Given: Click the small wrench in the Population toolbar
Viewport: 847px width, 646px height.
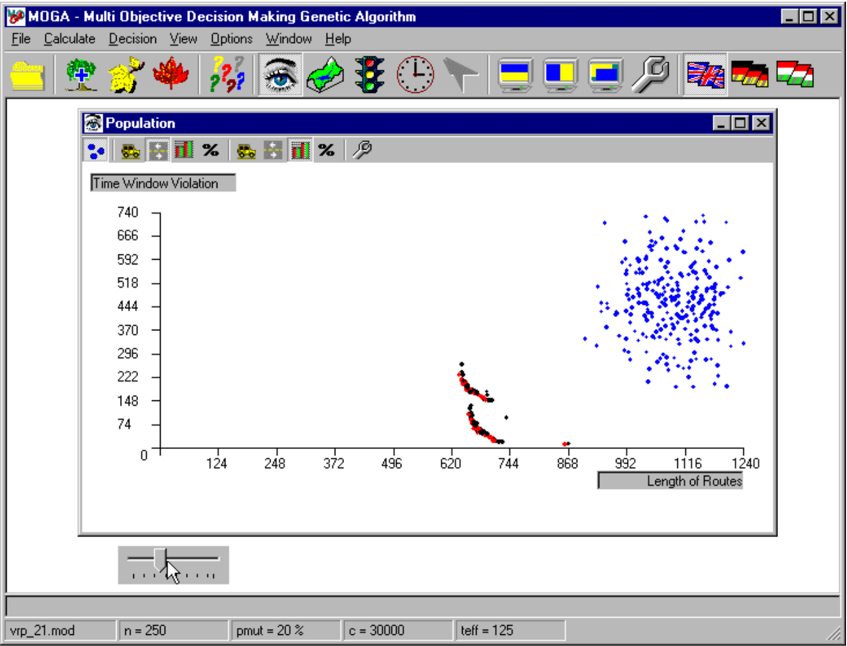Looking at the screenshot, I should click(x=362, y=150).
